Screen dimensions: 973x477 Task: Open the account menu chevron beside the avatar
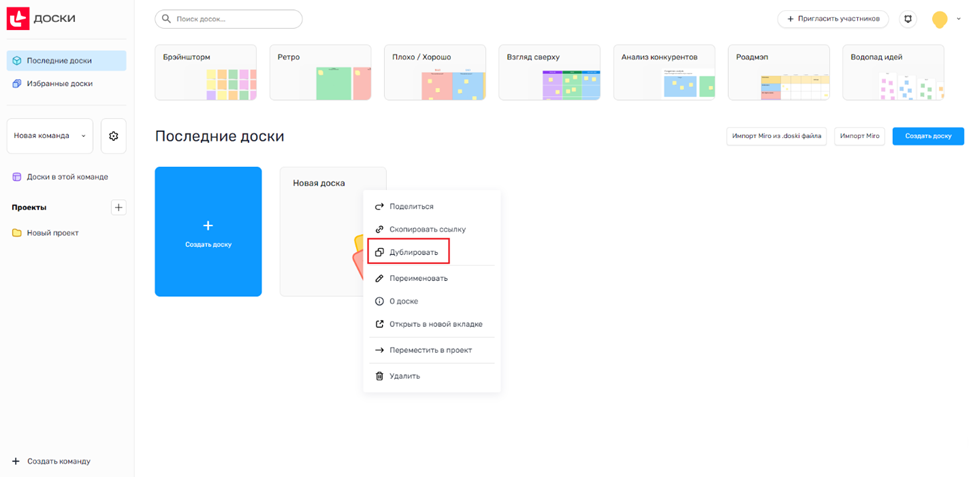pyautogui.click(x=959, y=20)
